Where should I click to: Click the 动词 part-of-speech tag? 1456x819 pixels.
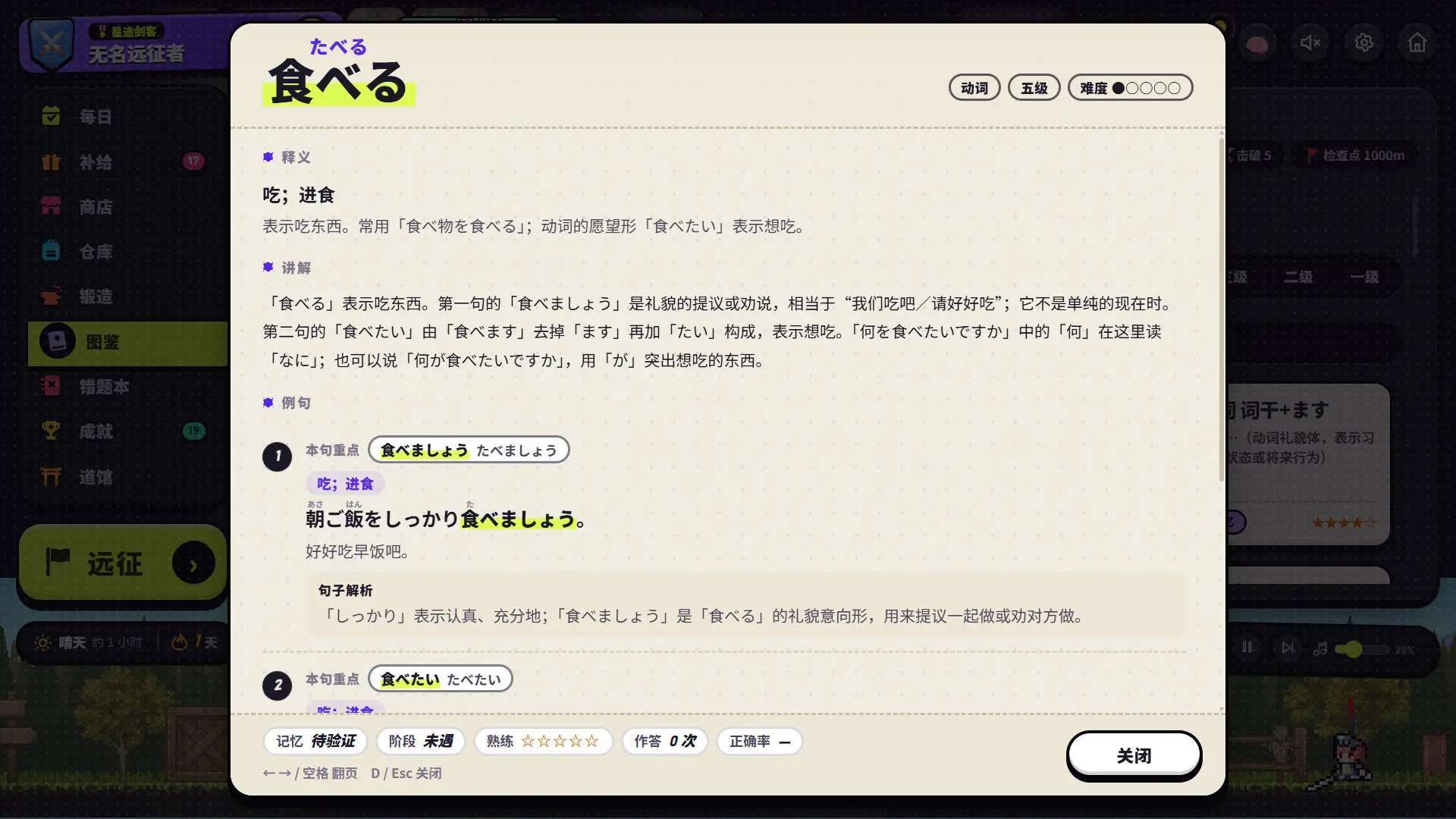974,88
